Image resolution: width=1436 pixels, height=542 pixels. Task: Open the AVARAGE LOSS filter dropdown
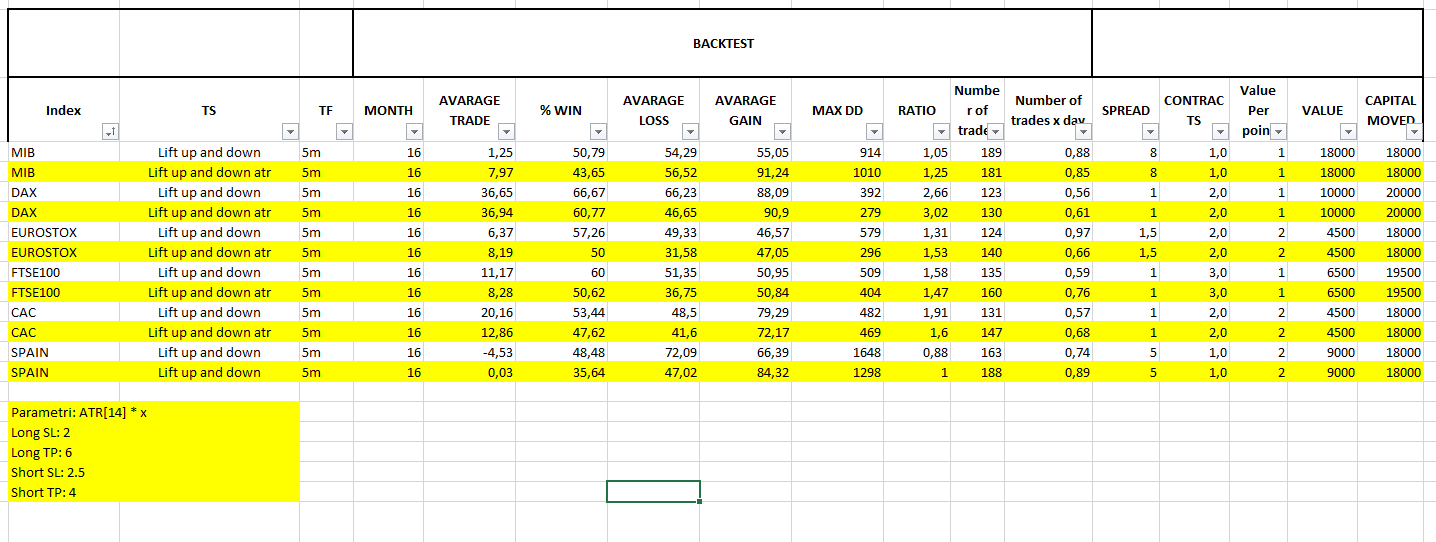pos(690,132)
